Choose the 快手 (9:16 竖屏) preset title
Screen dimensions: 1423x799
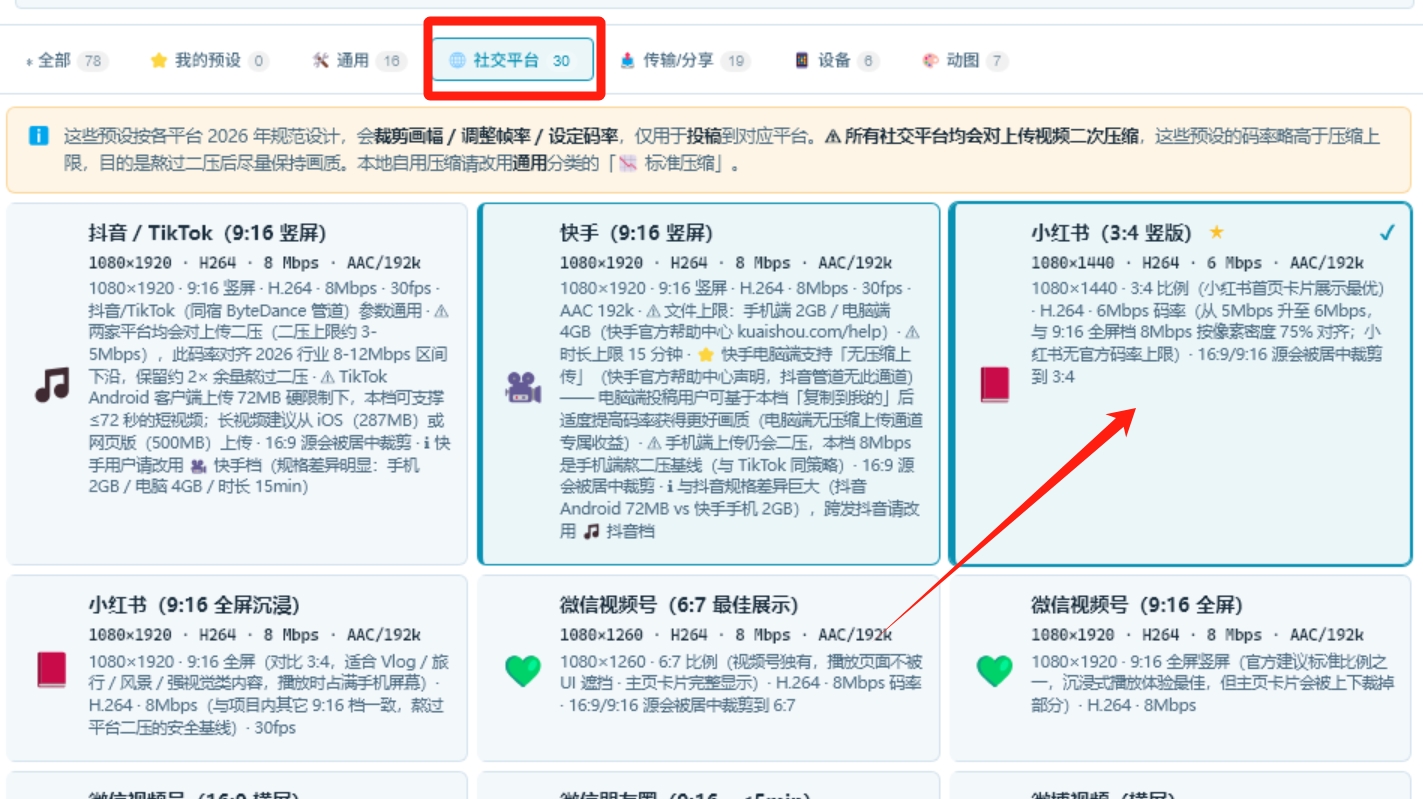click(636, 233)
